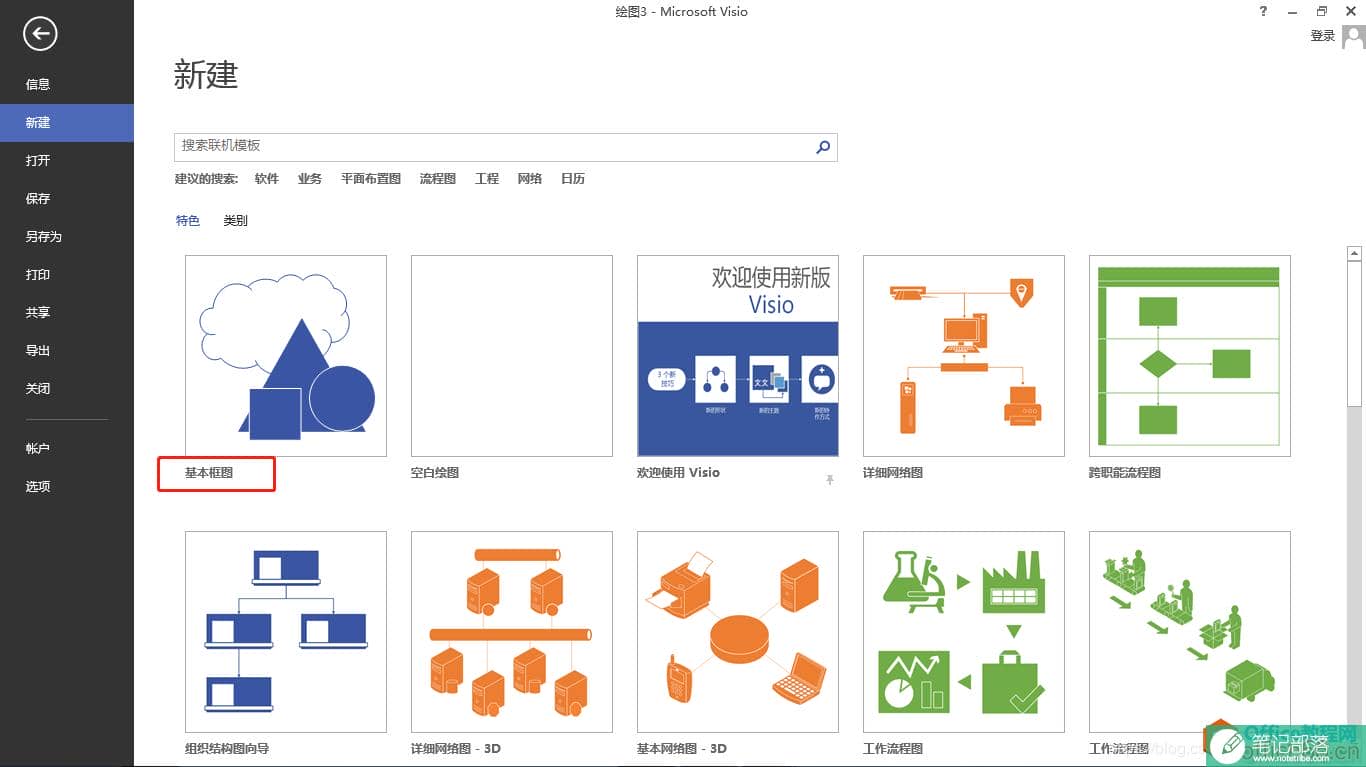Select the 跨职能流程图 template thumbnail
This screenshot has width=1366, height=767.
1190,356
